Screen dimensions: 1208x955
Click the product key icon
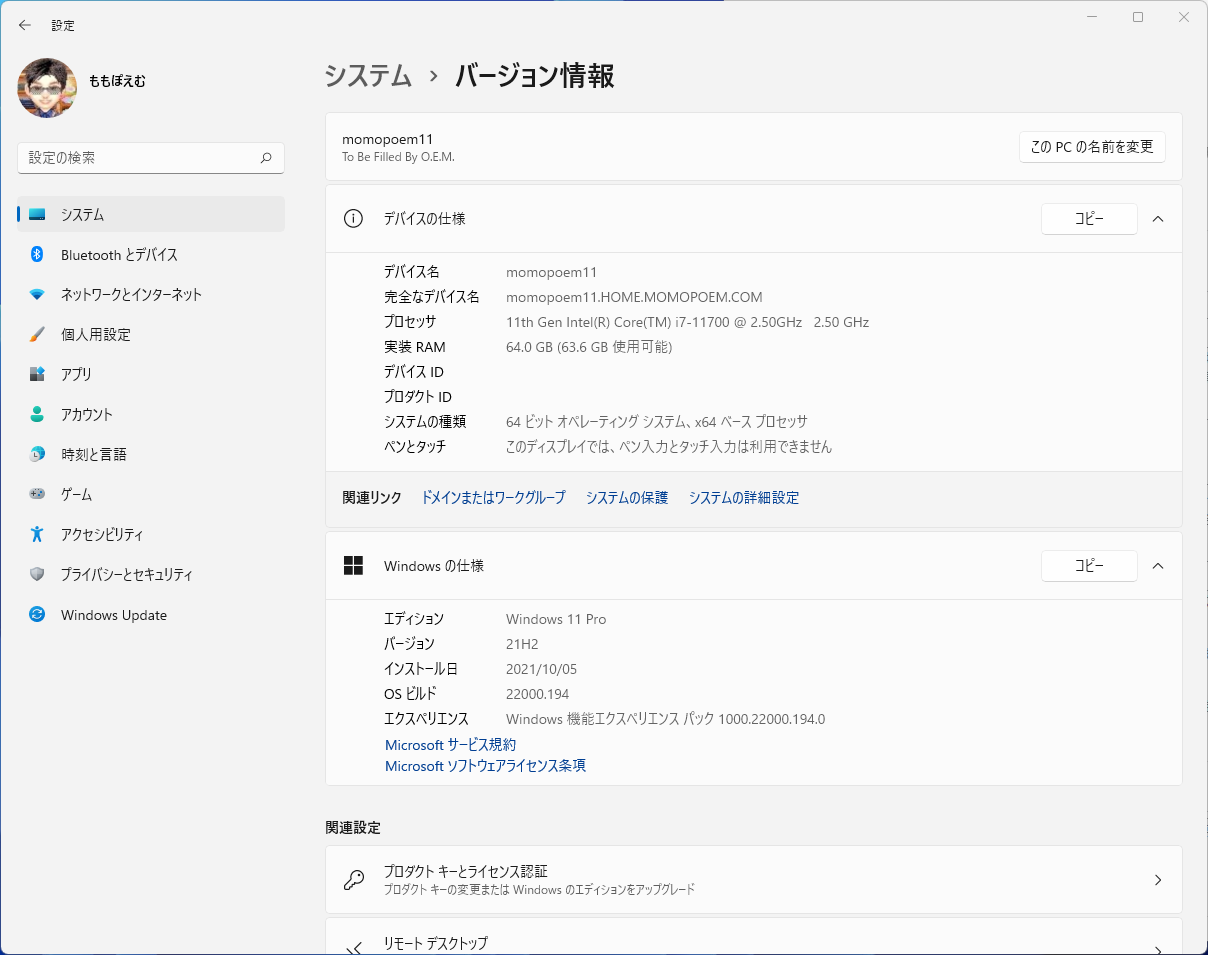coord(354,880)
